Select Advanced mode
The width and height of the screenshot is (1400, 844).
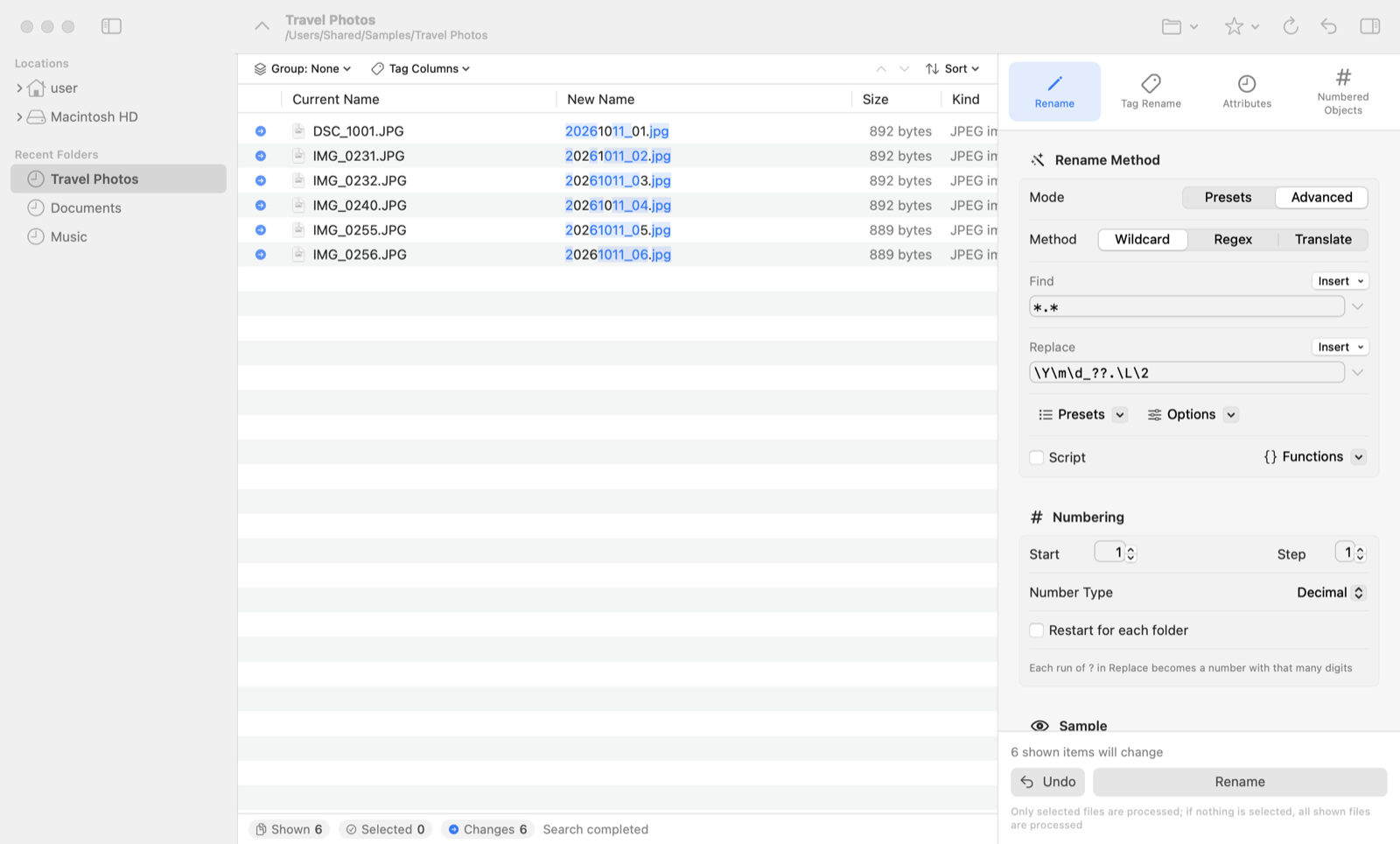click(x=1321, y=197)
